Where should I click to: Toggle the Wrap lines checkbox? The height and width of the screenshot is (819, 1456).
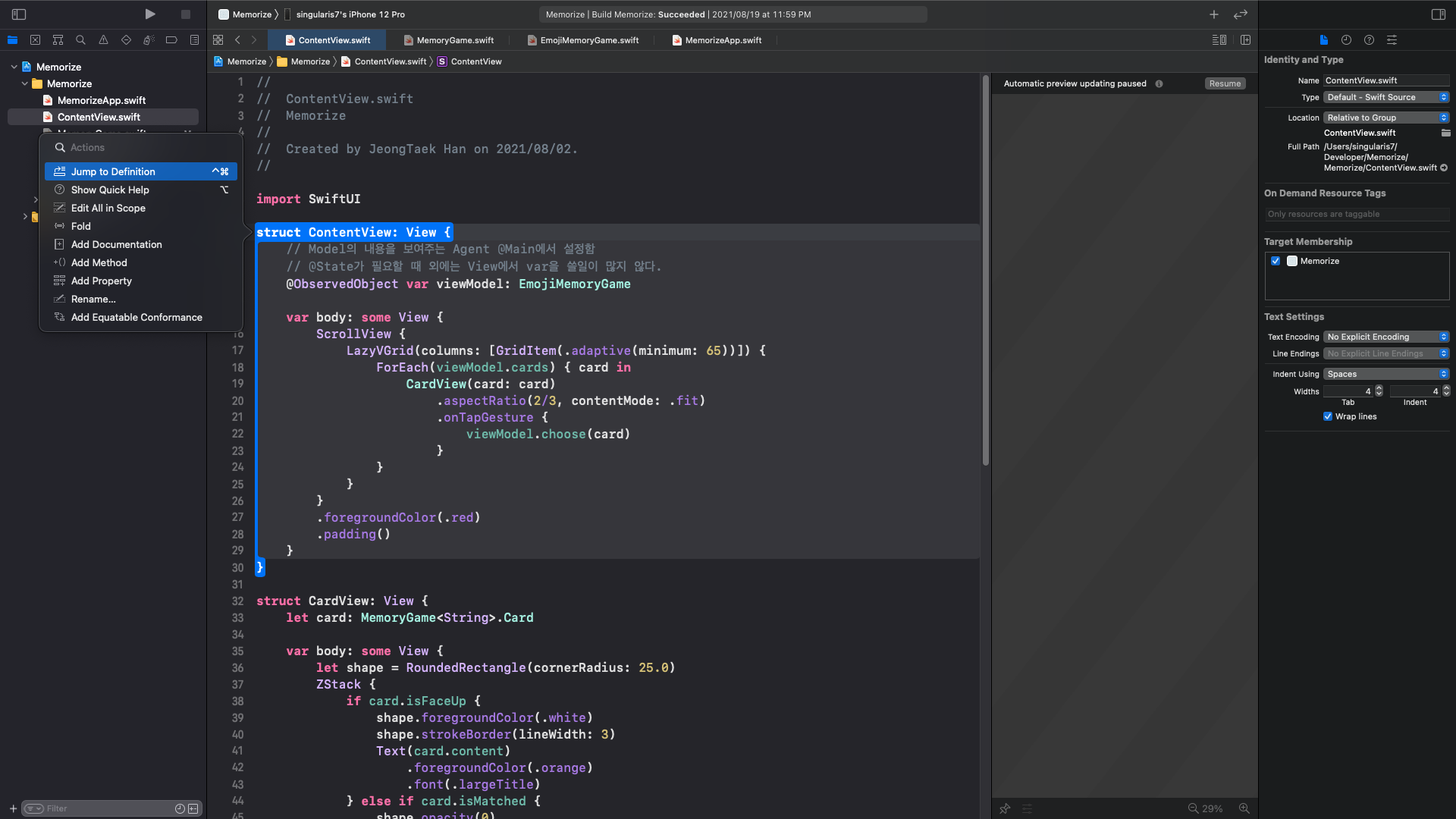1328,416
